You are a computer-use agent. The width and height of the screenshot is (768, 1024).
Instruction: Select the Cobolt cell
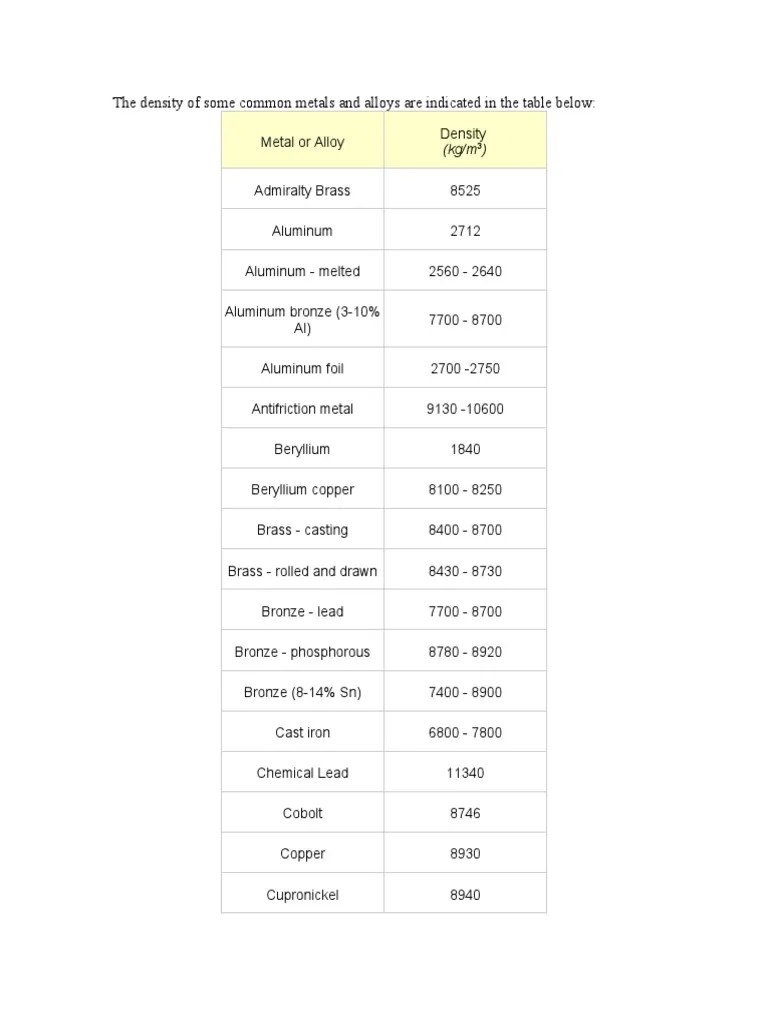[x=302, y=814]
